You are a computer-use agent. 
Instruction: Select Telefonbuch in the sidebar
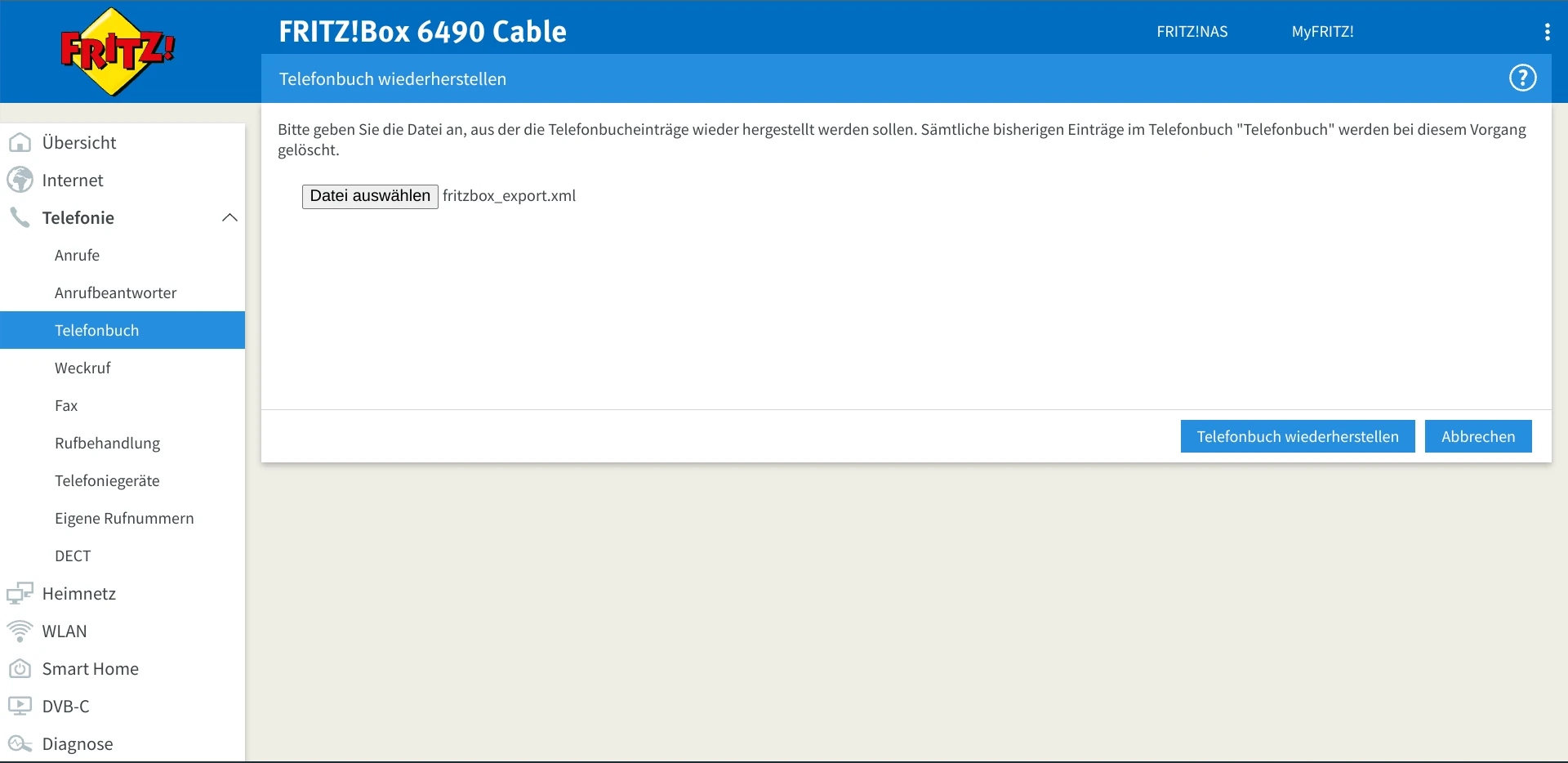coord(122,330)
